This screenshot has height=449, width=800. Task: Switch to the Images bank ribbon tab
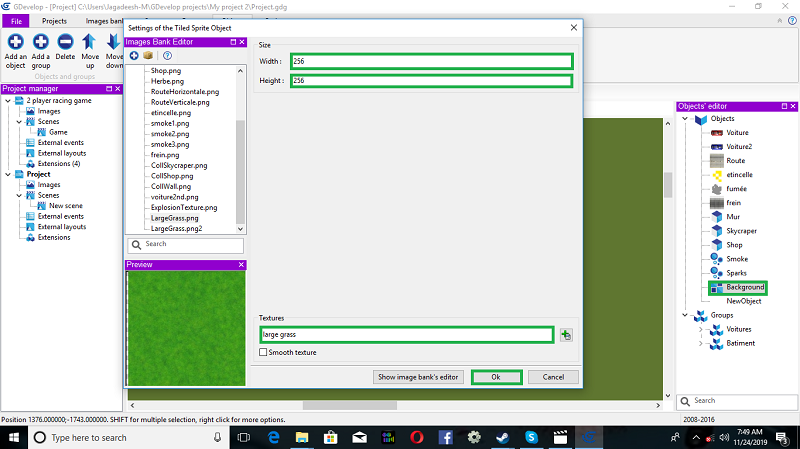[104, 21]
